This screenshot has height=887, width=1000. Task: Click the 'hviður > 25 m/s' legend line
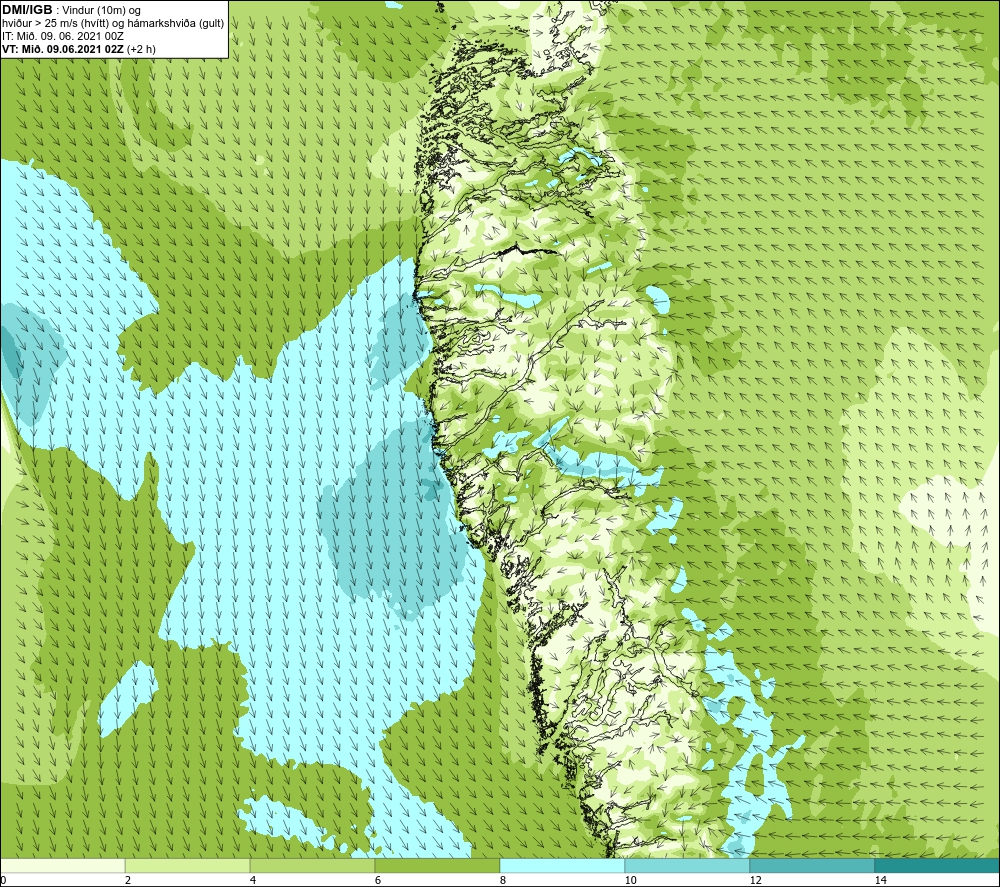[x=113, y=24]
